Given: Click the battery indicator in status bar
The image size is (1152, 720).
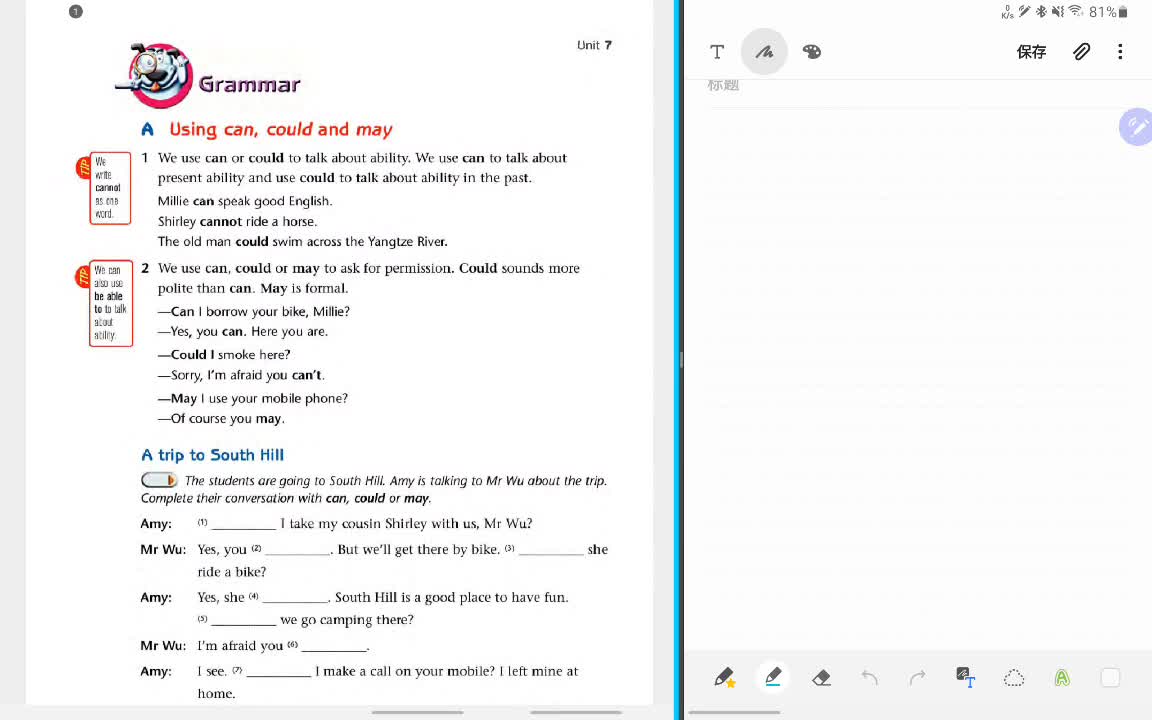Looking at the screenshot, I should coord(1123,12).
